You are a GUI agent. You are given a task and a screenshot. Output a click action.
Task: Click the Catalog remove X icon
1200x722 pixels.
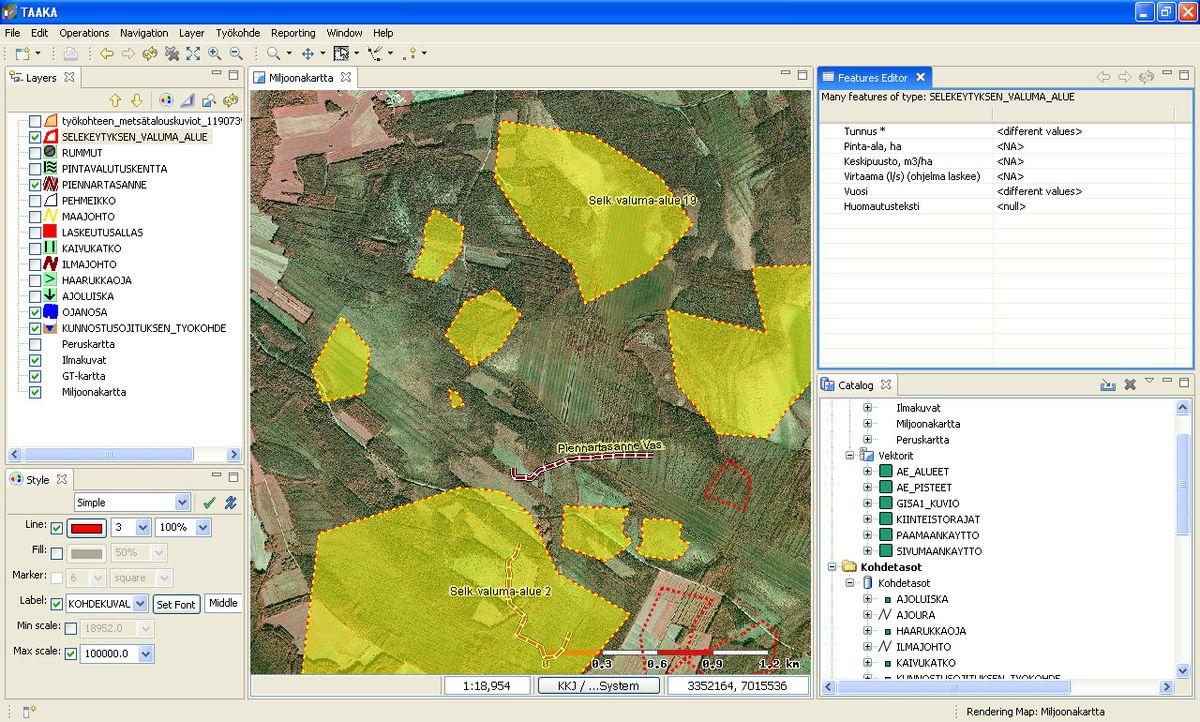click(x=1130, y=385)
